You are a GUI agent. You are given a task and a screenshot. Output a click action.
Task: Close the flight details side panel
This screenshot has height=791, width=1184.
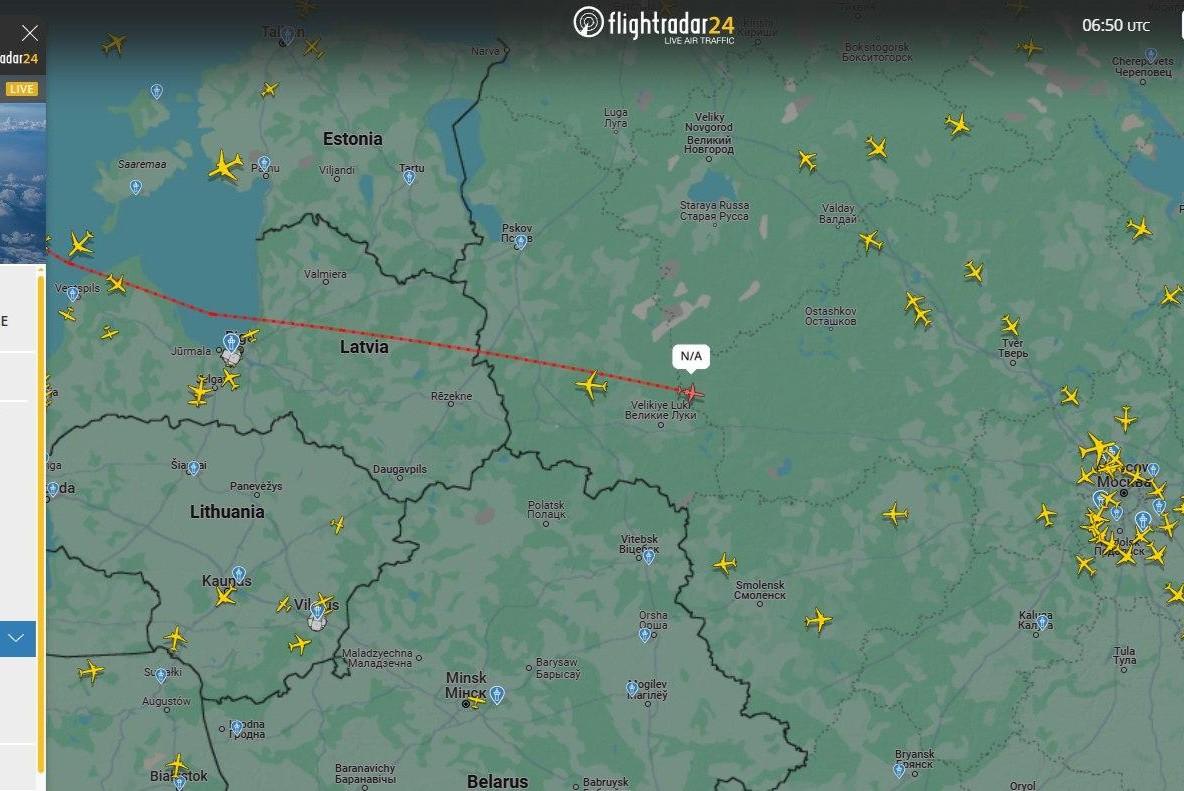[x=29, y=33]
